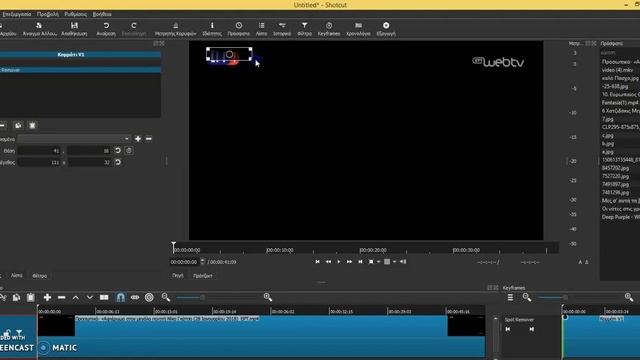
Task: Adjust the Keyframes zoom slider
Action: click(x=579, y=298)
